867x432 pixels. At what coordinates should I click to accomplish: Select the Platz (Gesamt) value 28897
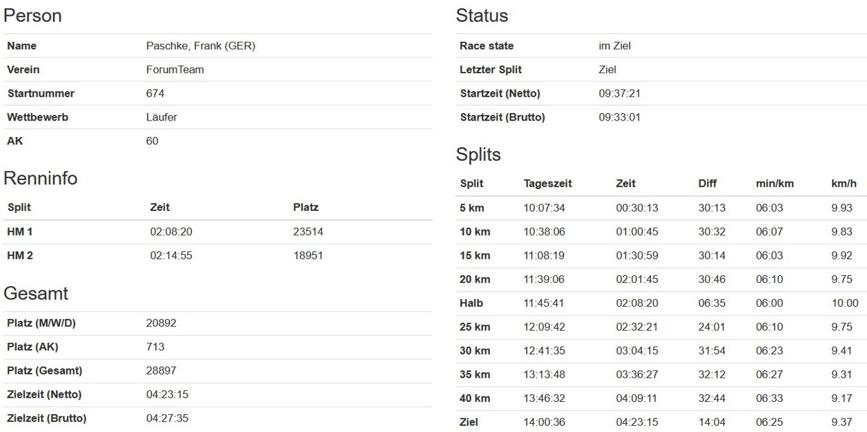click(161, 371)
